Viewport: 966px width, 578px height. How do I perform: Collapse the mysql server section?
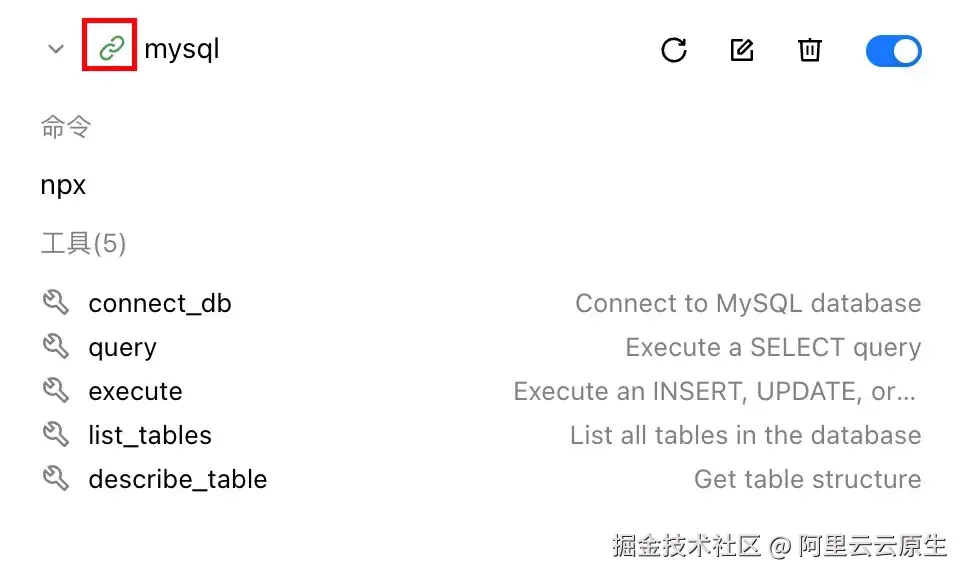[56, 50]
